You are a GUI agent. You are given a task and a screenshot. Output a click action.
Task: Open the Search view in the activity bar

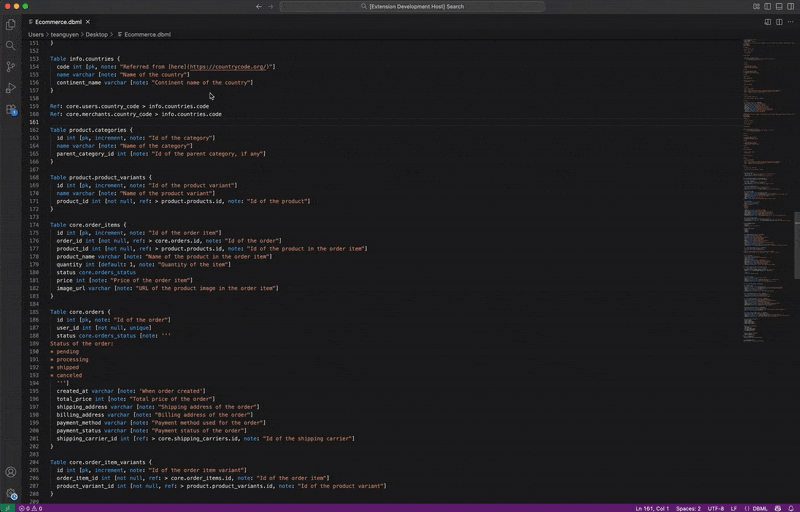[10, 46]
